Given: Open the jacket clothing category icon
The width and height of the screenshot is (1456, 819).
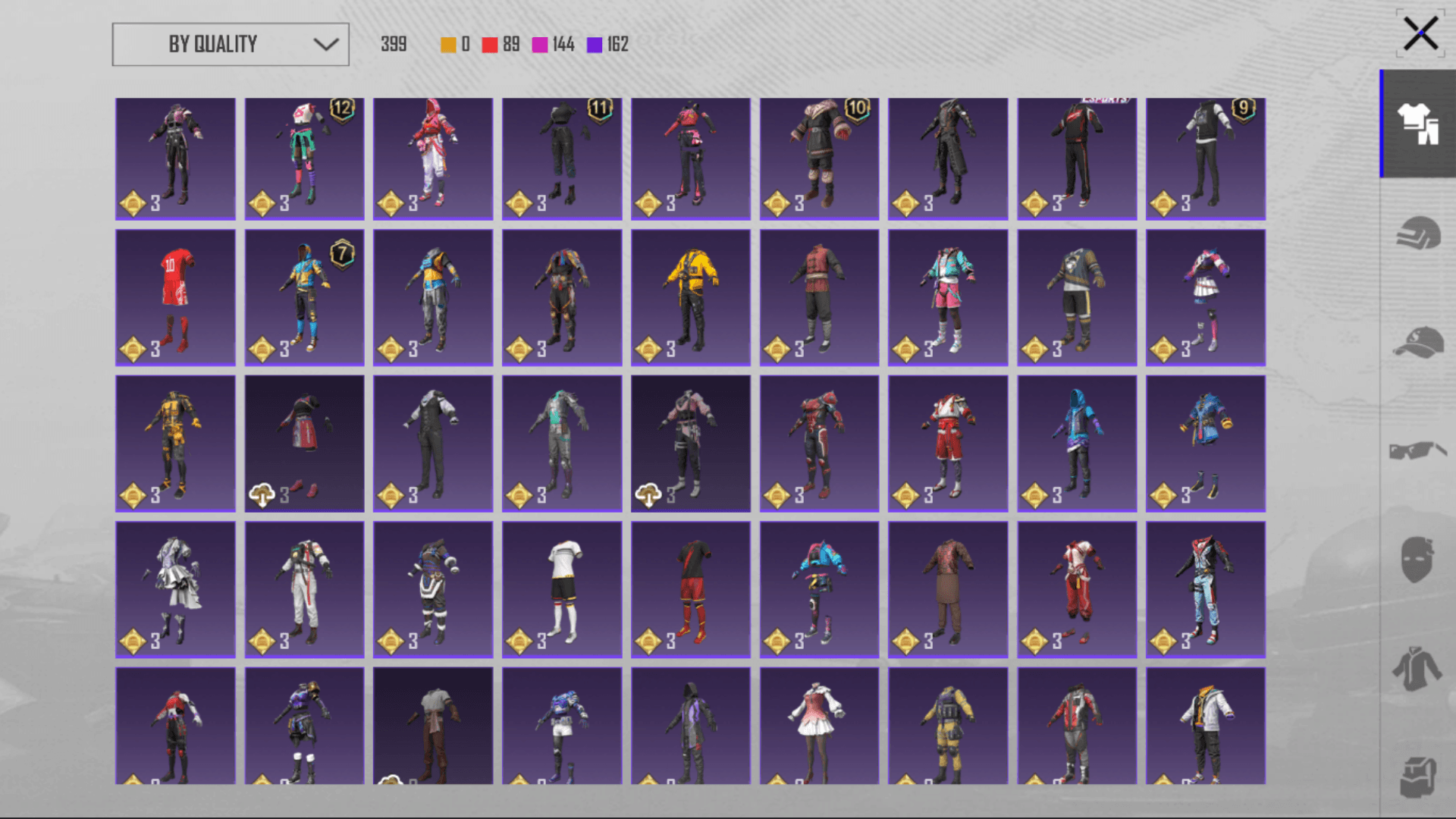Looking at the screenshot, I should (1417, 669).
